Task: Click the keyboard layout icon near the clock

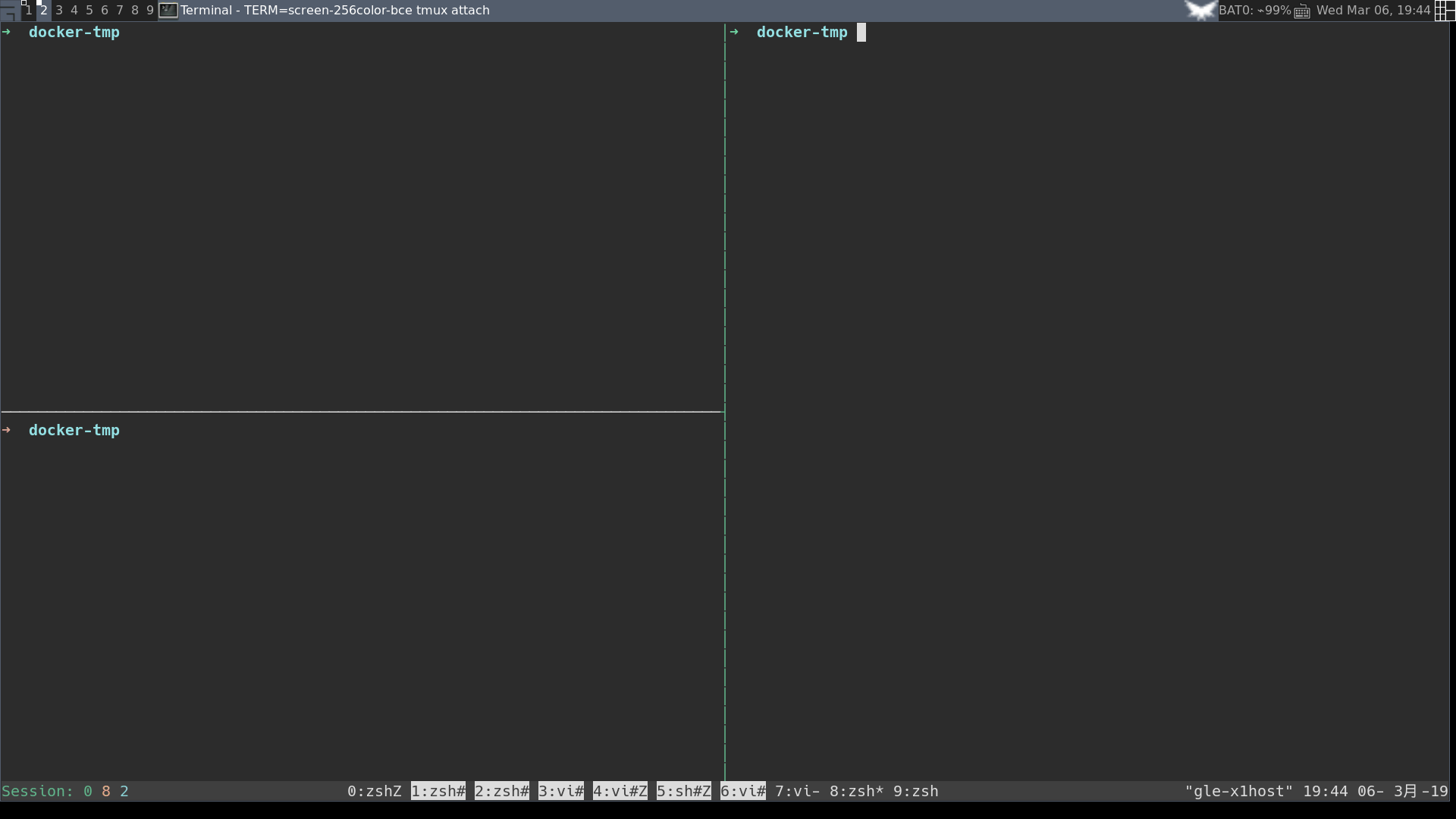Action: click(x=1301, y=11)
